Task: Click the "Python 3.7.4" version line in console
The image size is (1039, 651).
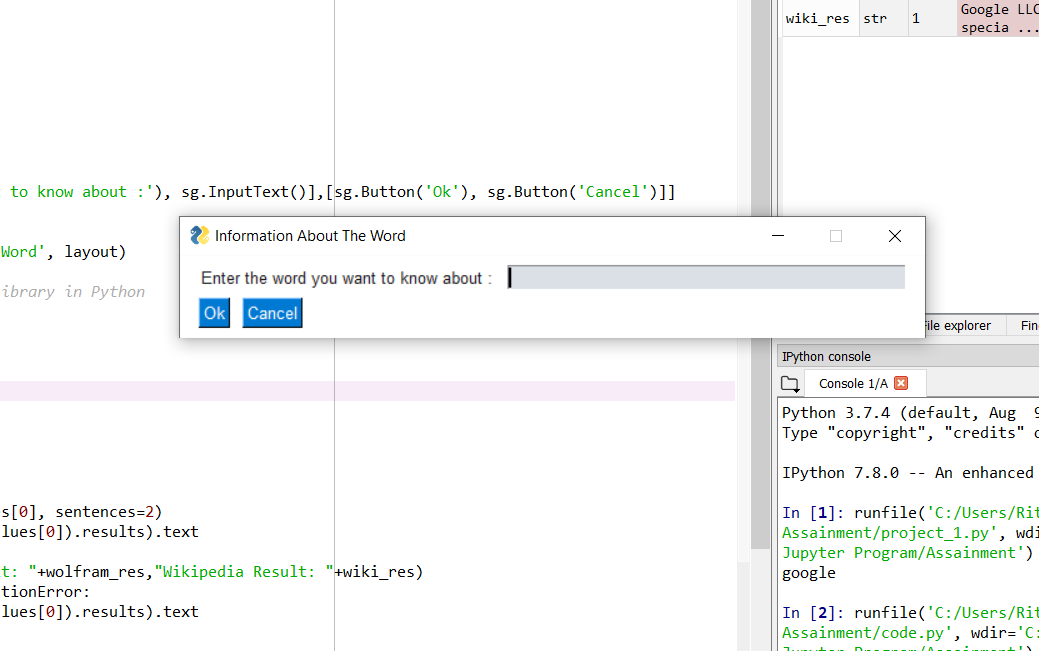Action: tap(910, 412)
